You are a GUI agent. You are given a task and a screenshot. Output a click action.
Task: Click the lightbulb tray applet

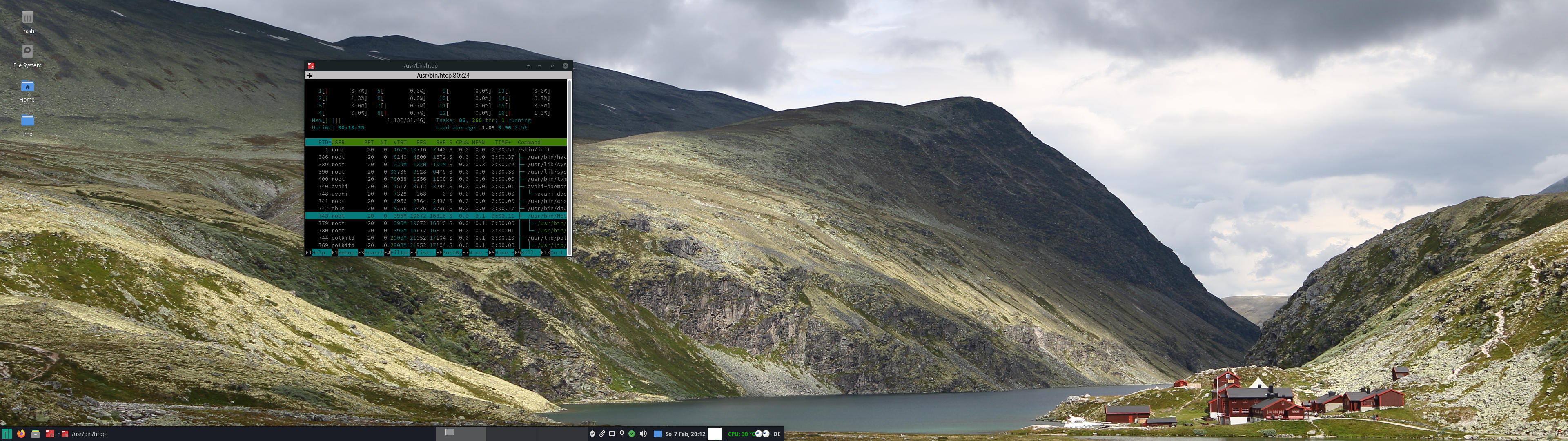coord(621,434)
